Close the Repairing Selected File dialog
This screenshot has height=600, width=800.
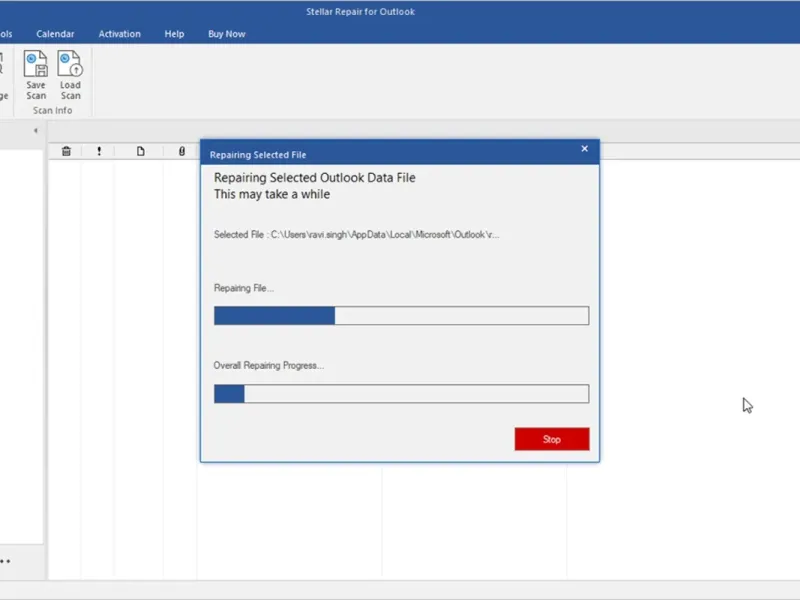pyautogui.click(x=585, y=148)
